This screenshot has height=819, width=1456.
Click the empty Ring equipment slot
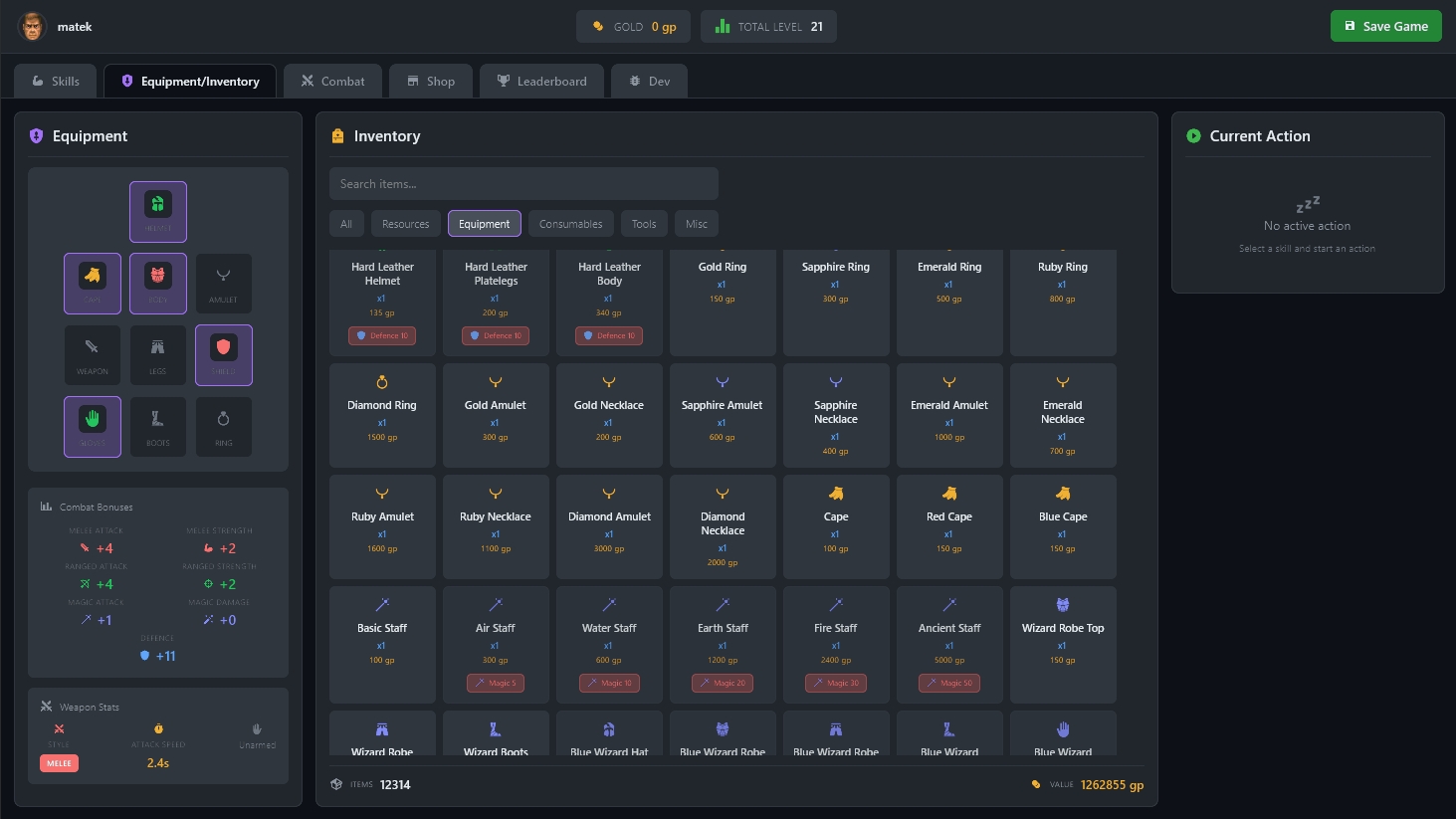(x=223, y=426)
